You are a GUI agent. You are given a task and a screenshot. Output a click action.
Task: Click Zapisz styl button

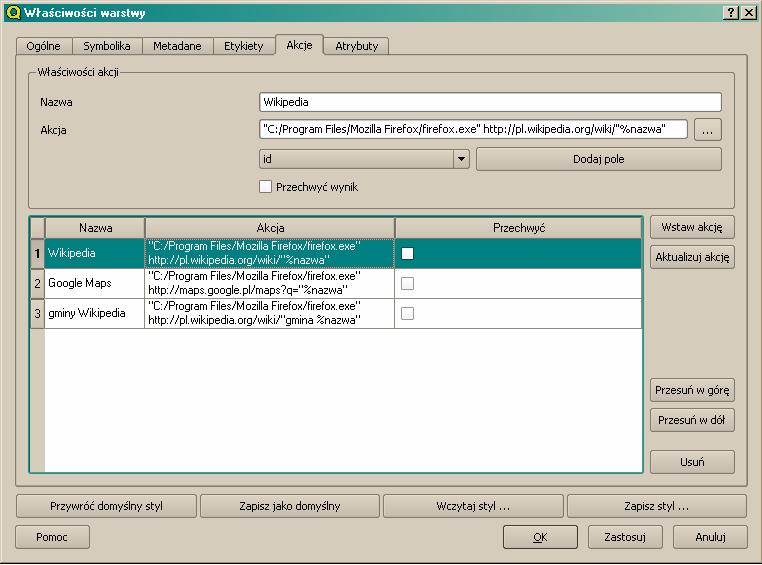657,506
